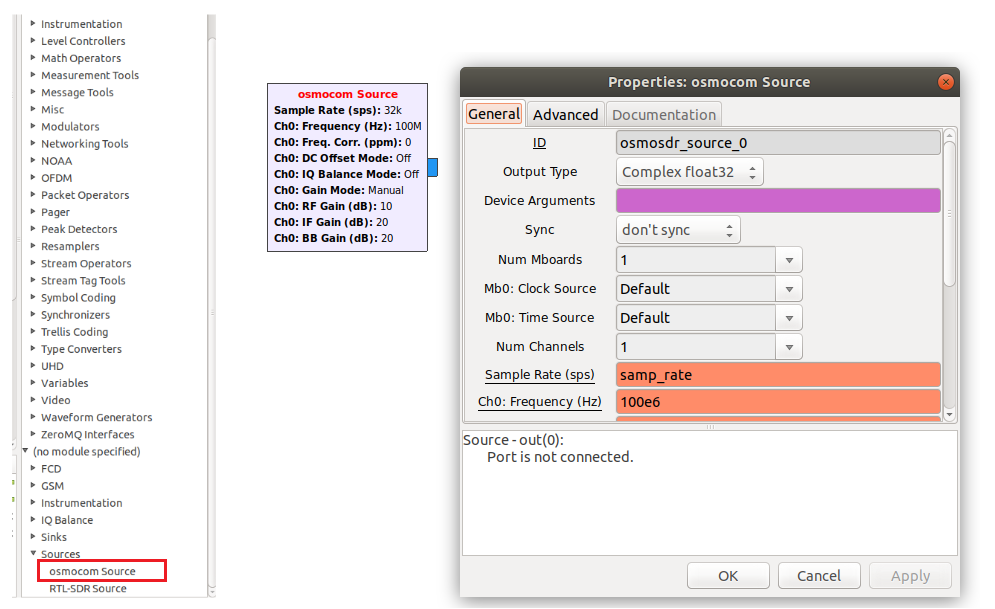Expand the Math Operators category
995x609 pixels.
click(33, 58)
